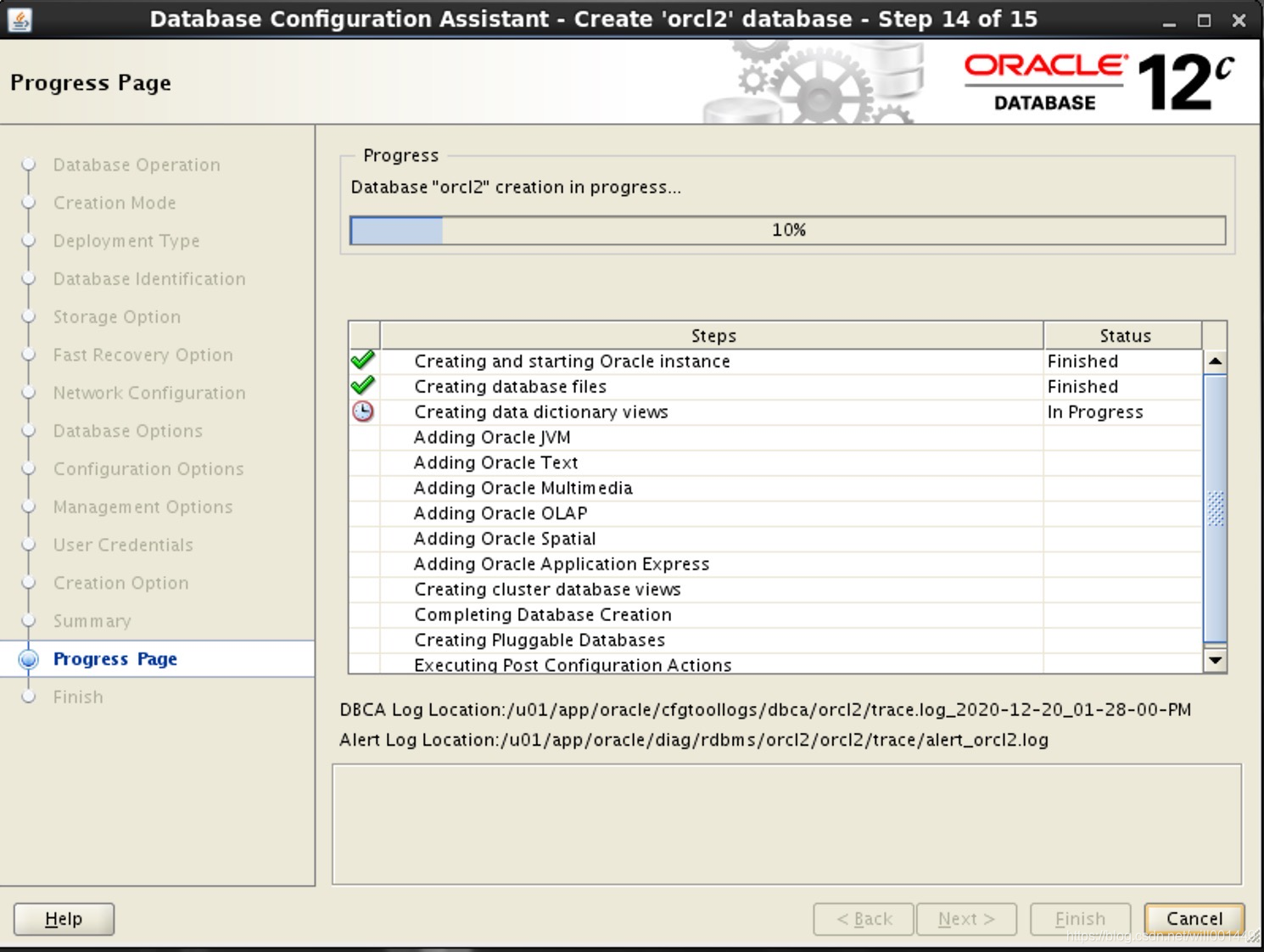Click the Cancel button
This screenshot has height=952, width=1264.
click(x=1194, y=919)
